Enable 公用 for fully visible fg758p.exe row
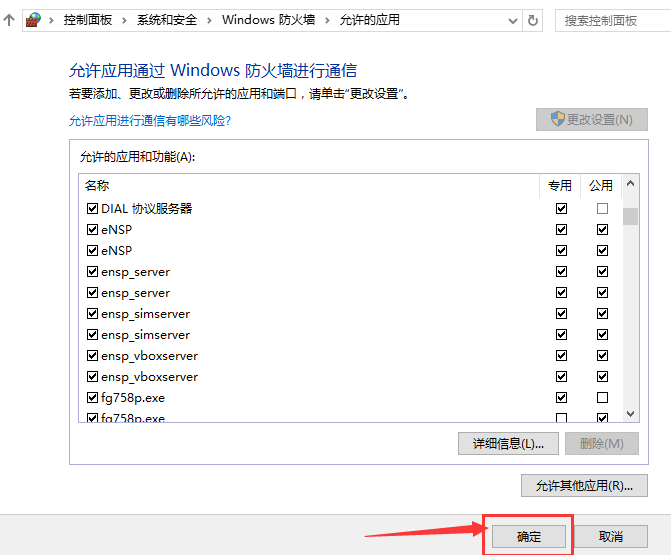 coord(602,398)
